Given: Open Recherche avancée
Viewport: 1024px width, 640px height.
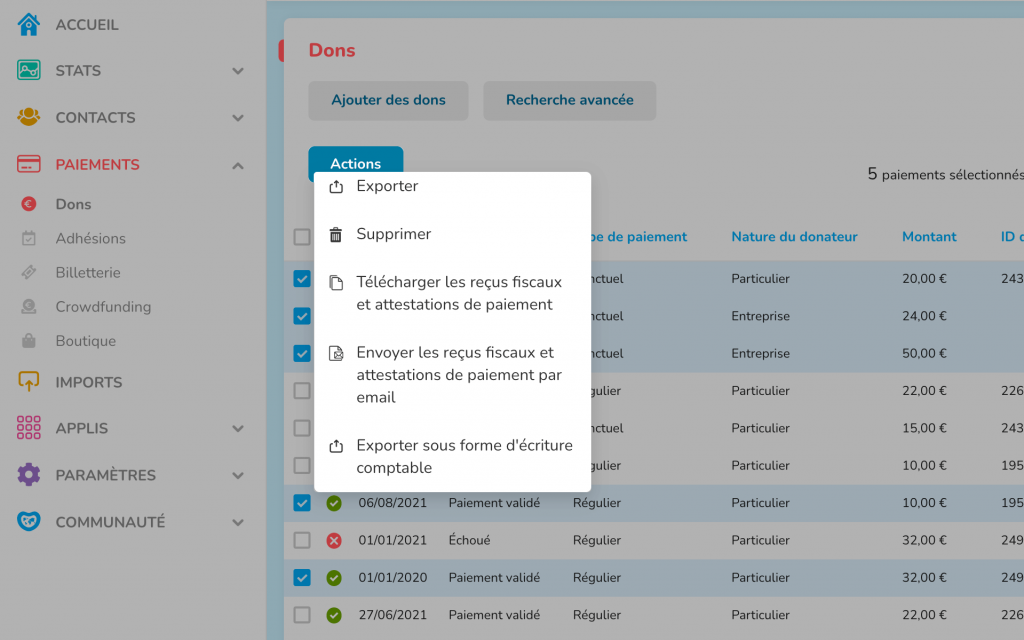Looking at the screenshot, I should 569,100.
